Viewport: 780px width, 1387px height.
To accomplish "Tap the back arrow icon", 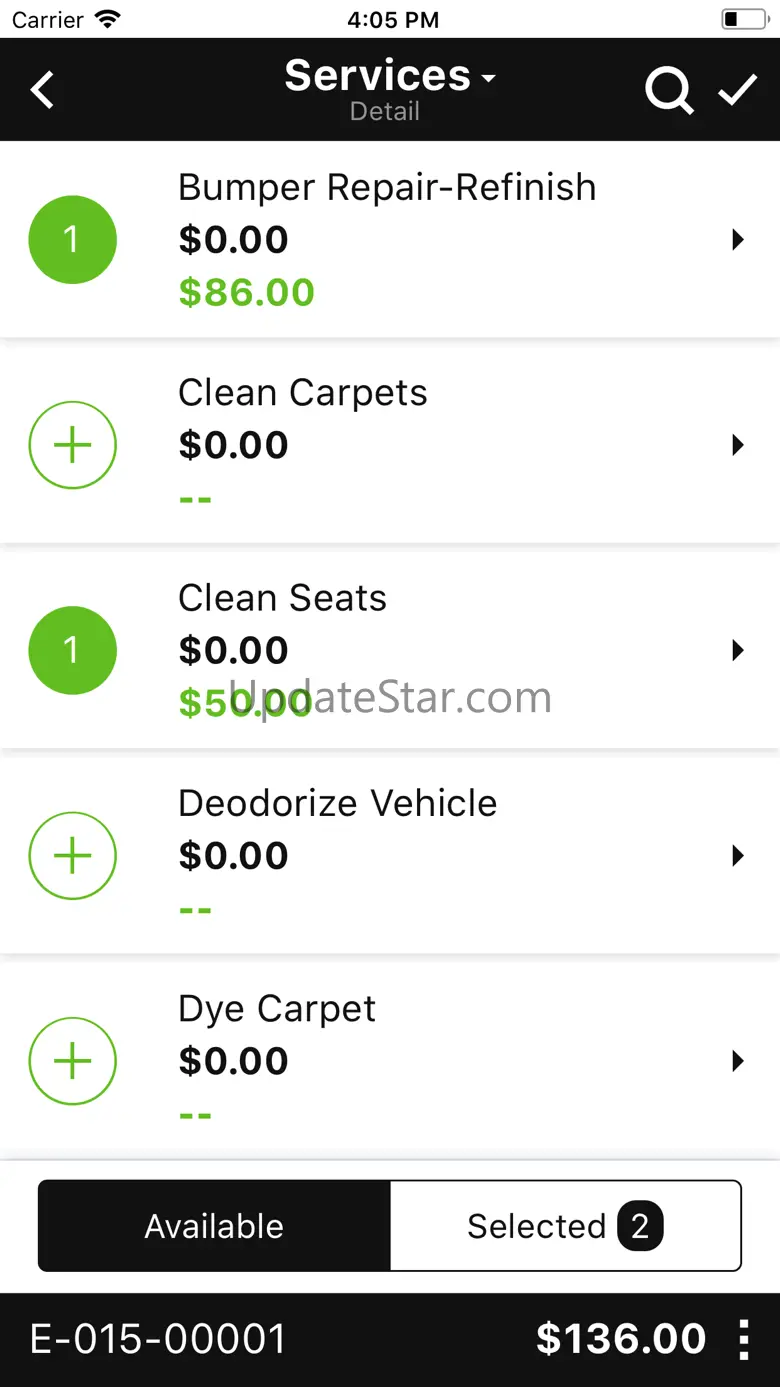I will pyautogui.click(x=42, y=90).
